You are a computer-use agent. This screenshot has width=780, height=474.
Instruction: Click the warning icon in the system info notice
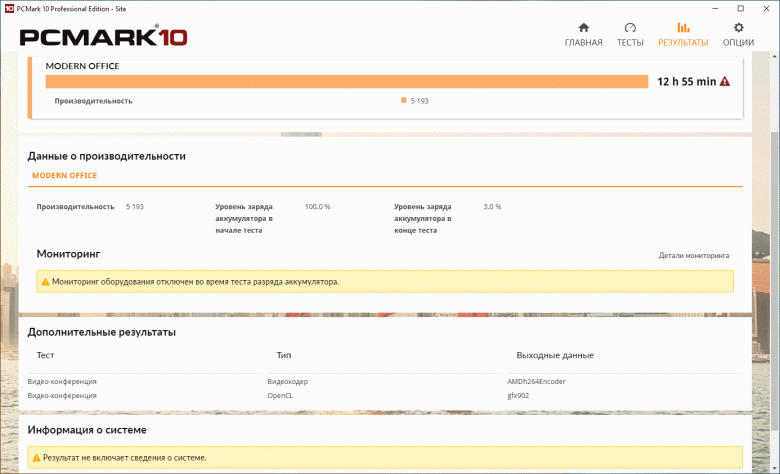tap(36, 458)
